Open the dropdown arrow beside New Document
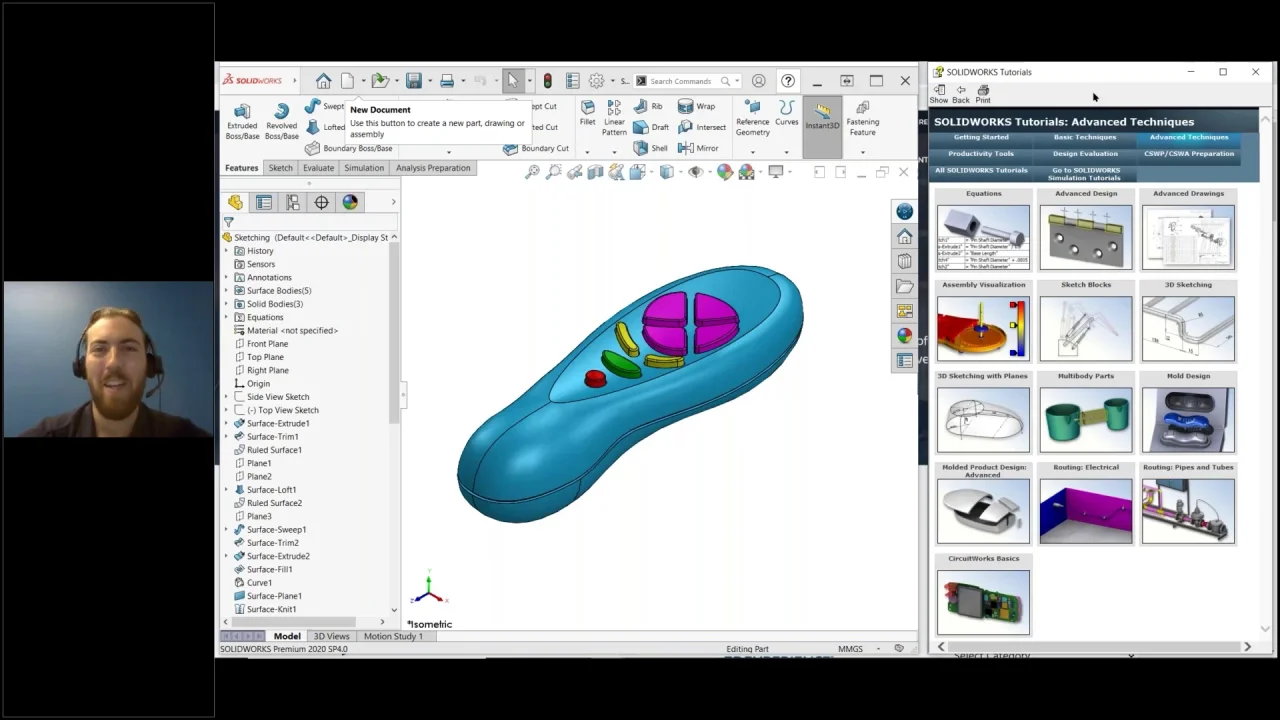This screenshot has height=720, width=1280. coord(362,81)
